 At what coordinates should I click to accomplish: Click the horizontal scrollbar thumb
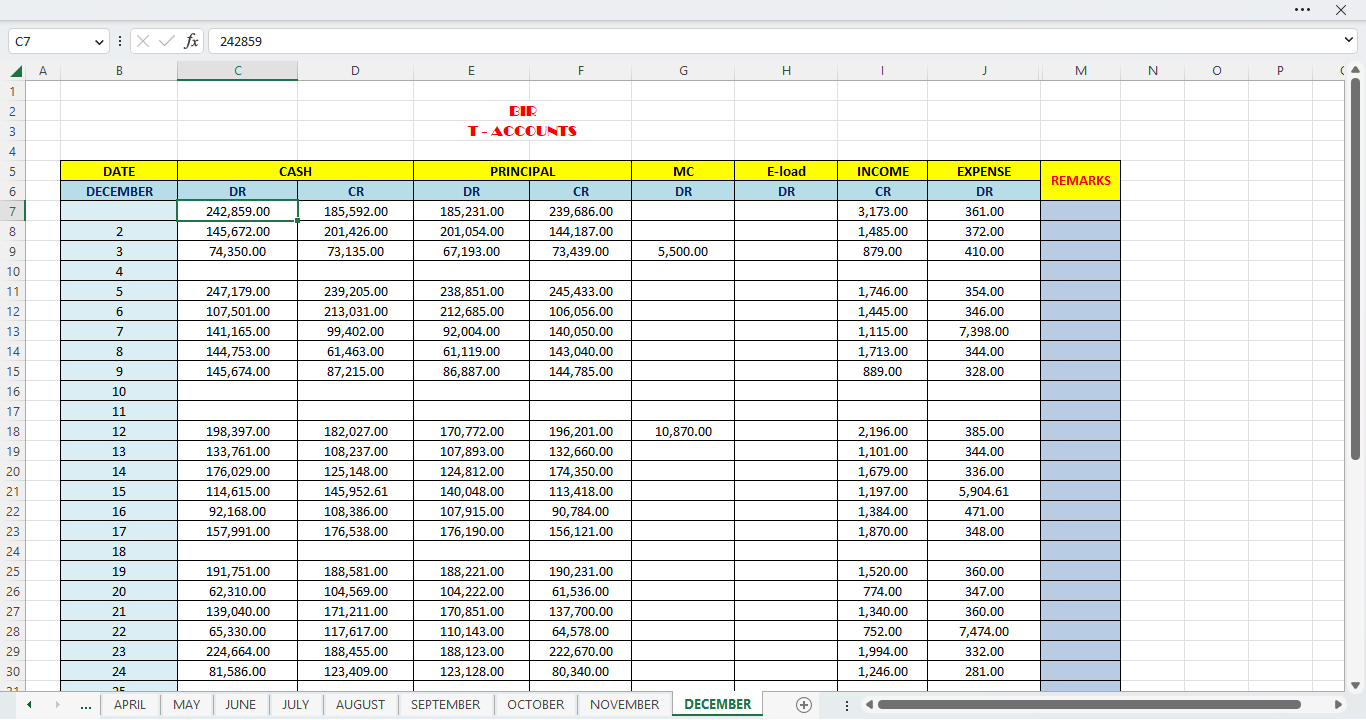(1089, 705)
